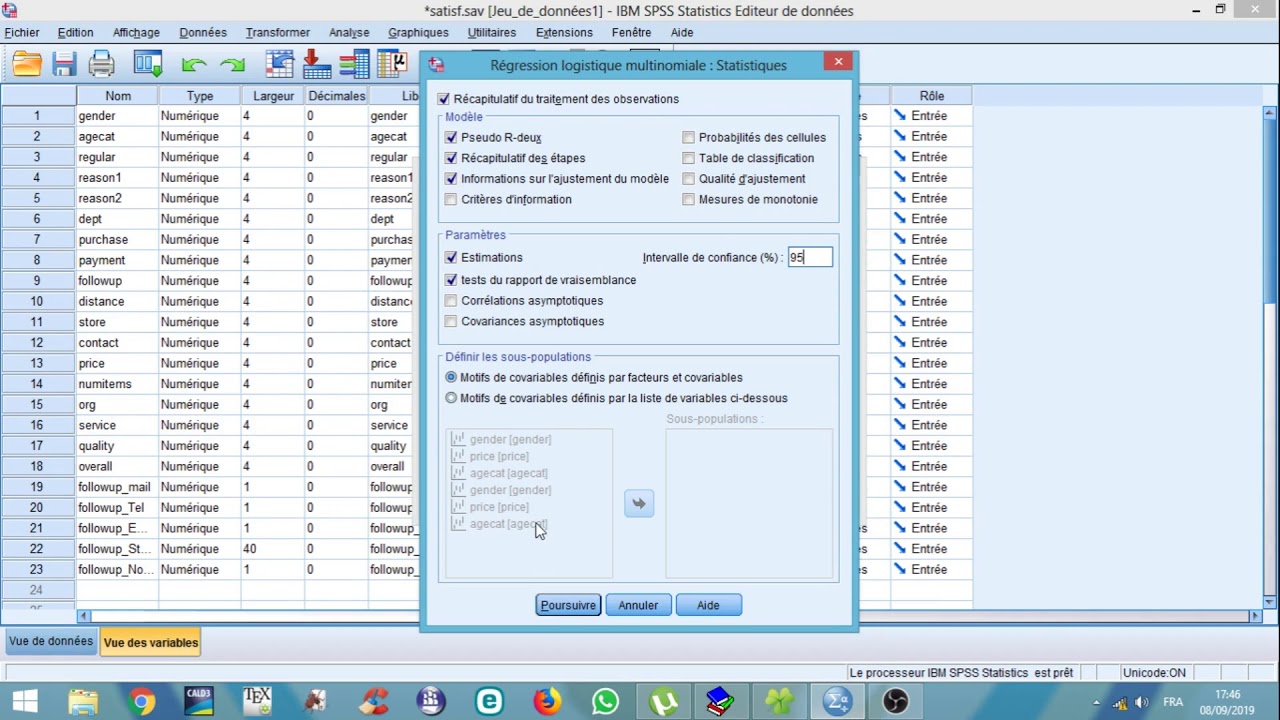Click the Poursuivre button
Screen dimensions: 1280x720
point(568,605)
